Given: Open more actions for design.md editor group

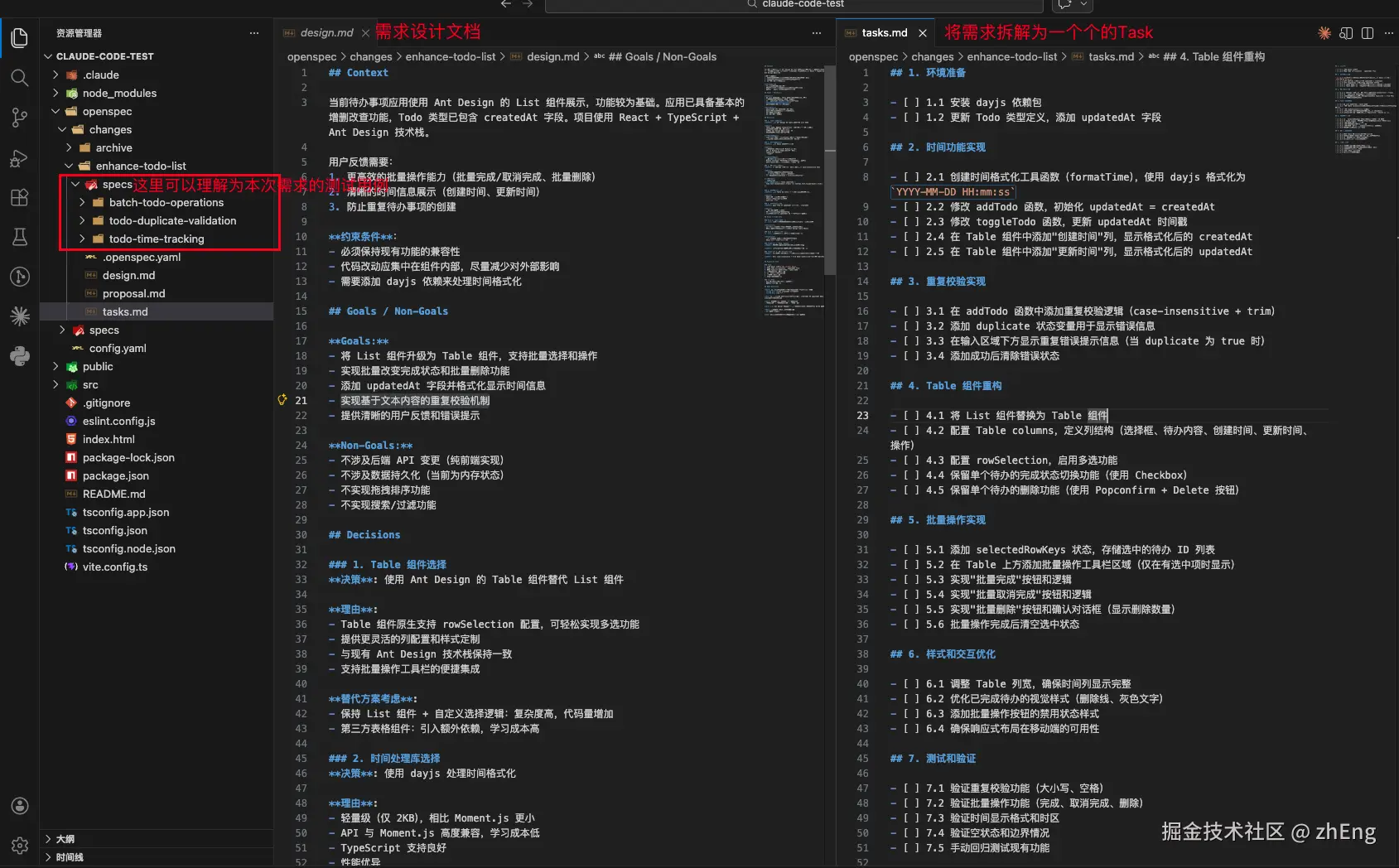Looking at the screenshot, I should (x=817, y=33).
